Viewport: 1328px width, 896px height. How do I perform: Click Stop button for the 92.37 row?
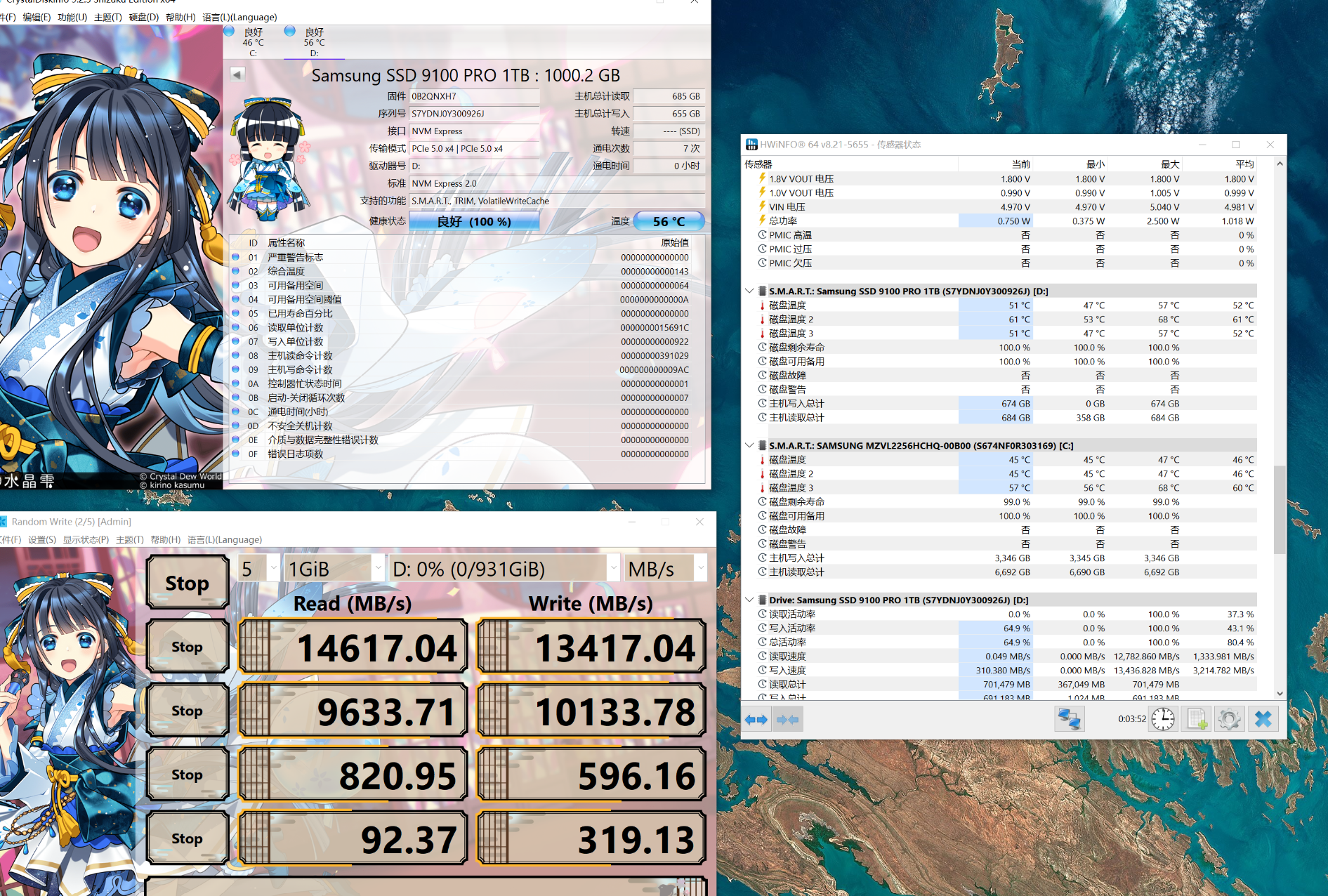(188, 838)
